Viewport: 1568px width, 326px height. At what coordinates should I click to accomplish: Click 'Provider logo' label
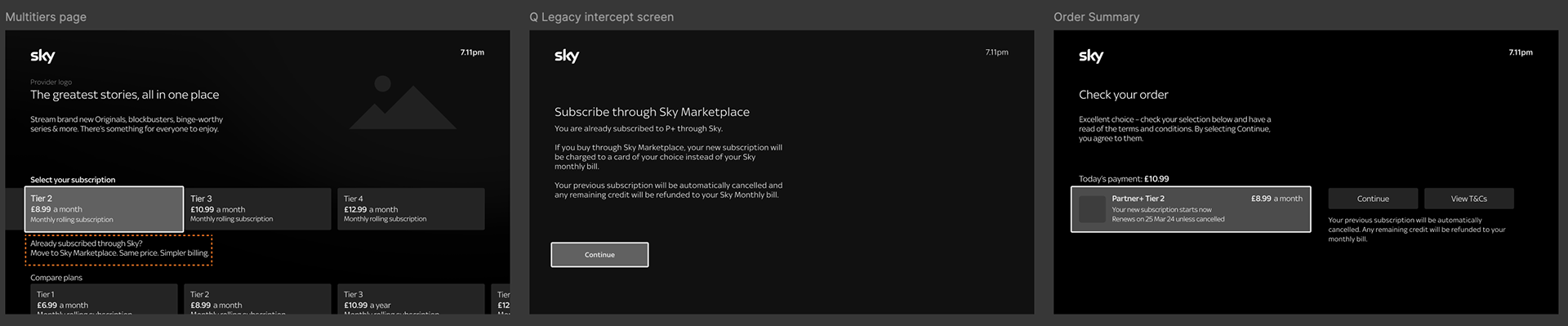tap(51, 83)
